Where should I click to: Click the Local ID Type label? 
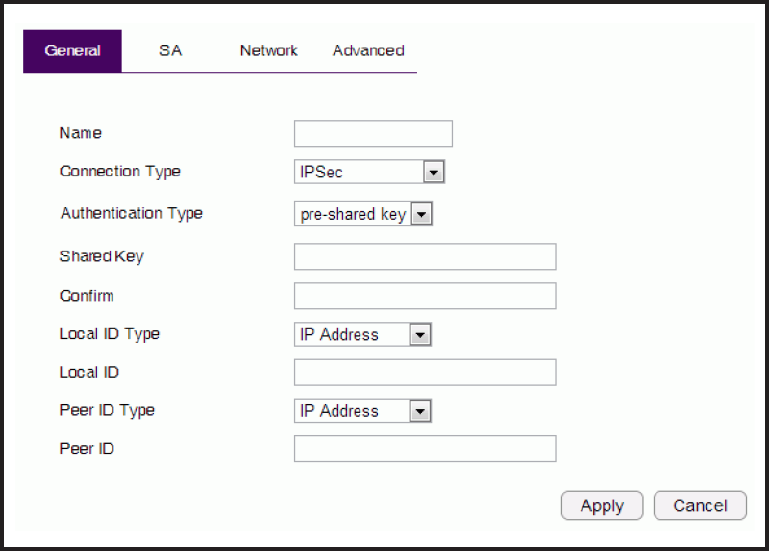click(109, 334)
